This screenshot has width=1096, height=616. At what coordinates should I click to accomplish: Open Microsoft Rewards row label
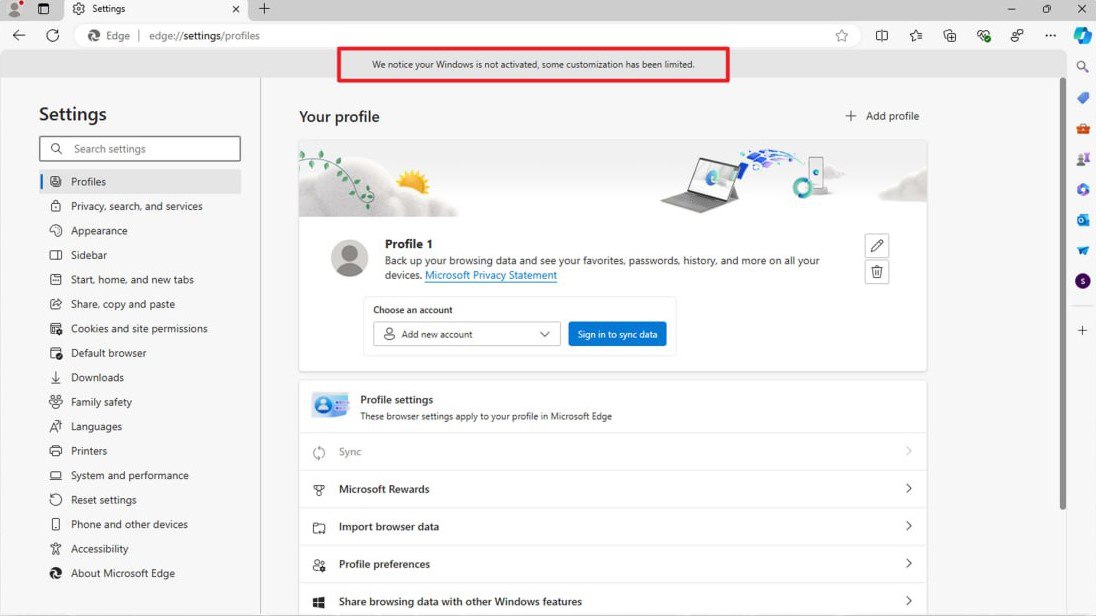tap(384, 489)
